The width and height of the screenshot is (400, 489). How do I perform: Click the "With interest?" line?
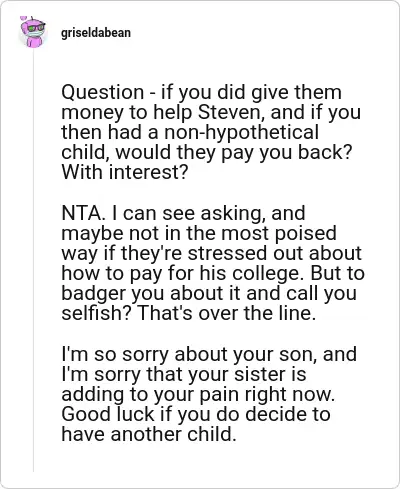(125, 172)
